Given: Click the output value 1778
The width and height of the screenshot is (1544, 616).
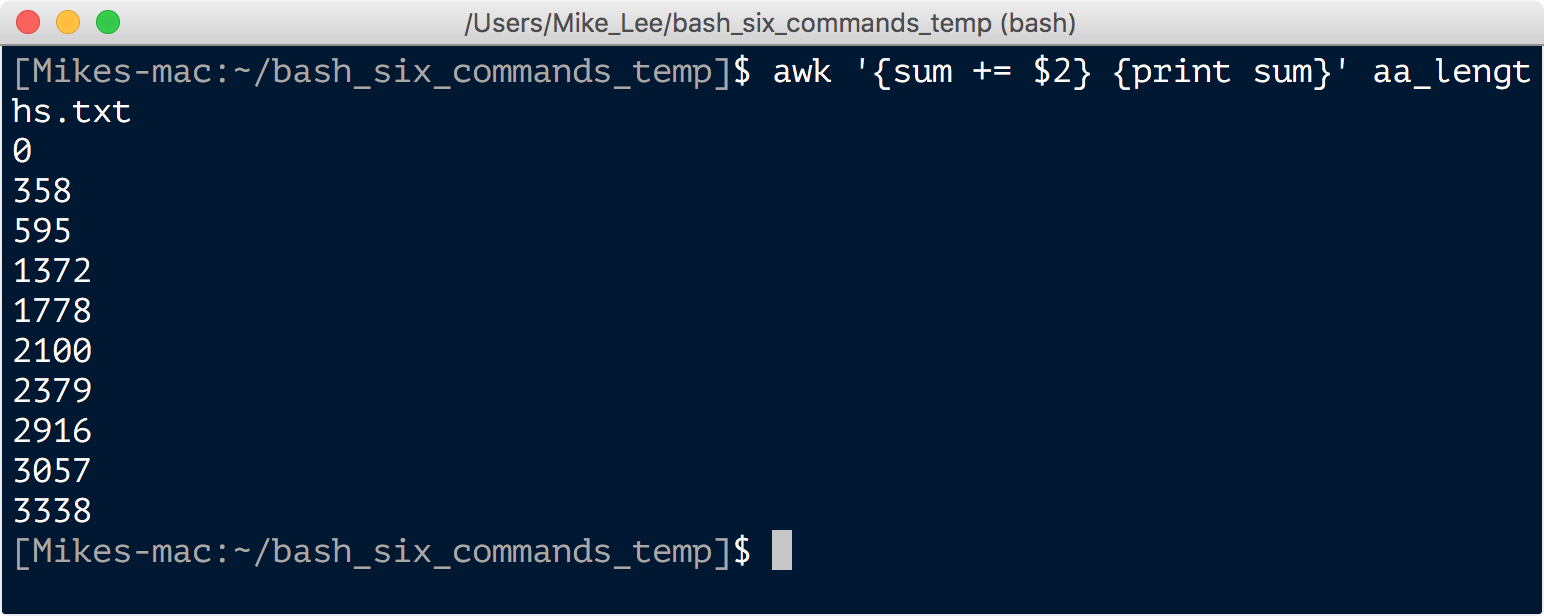Looking at the screenshot, I should tap(52, 311).
